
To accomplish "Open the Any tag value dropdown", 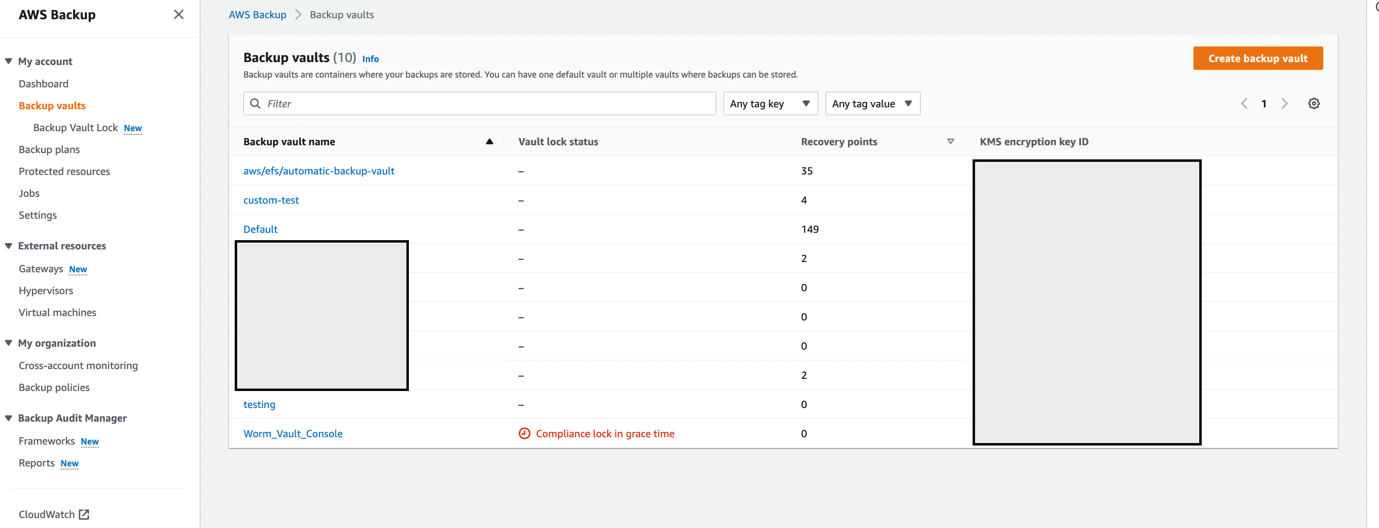I will pyautogui.click(x=872, y=104).
